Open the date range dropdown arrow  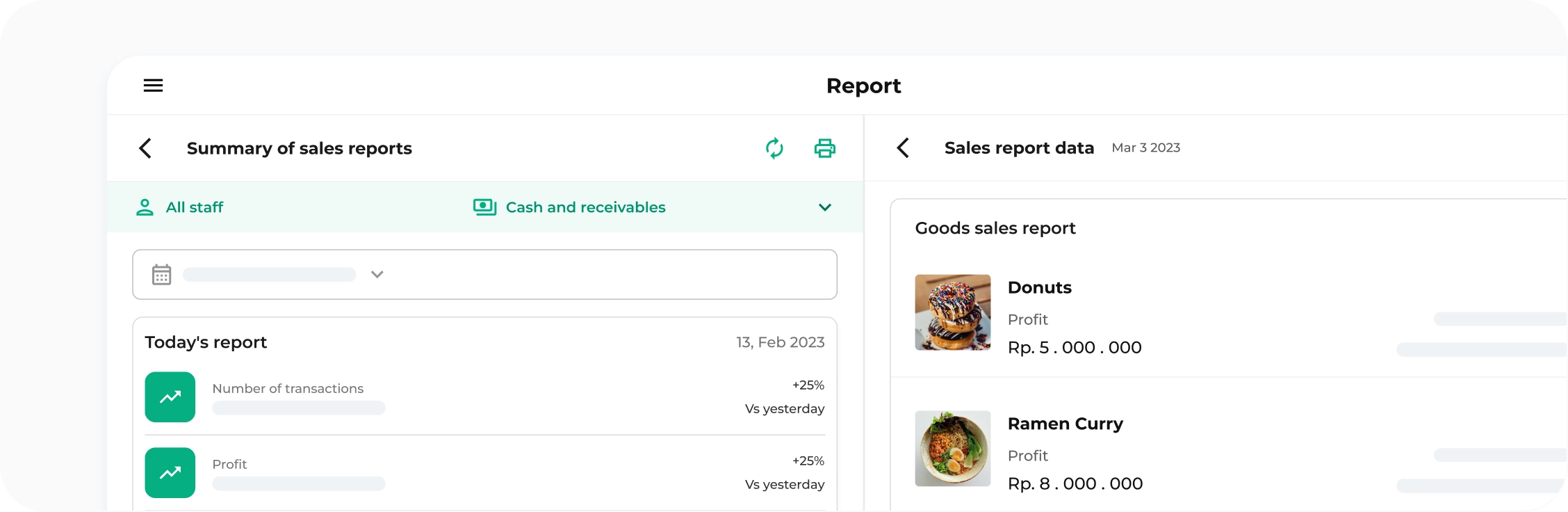click(x=377, y=275)
